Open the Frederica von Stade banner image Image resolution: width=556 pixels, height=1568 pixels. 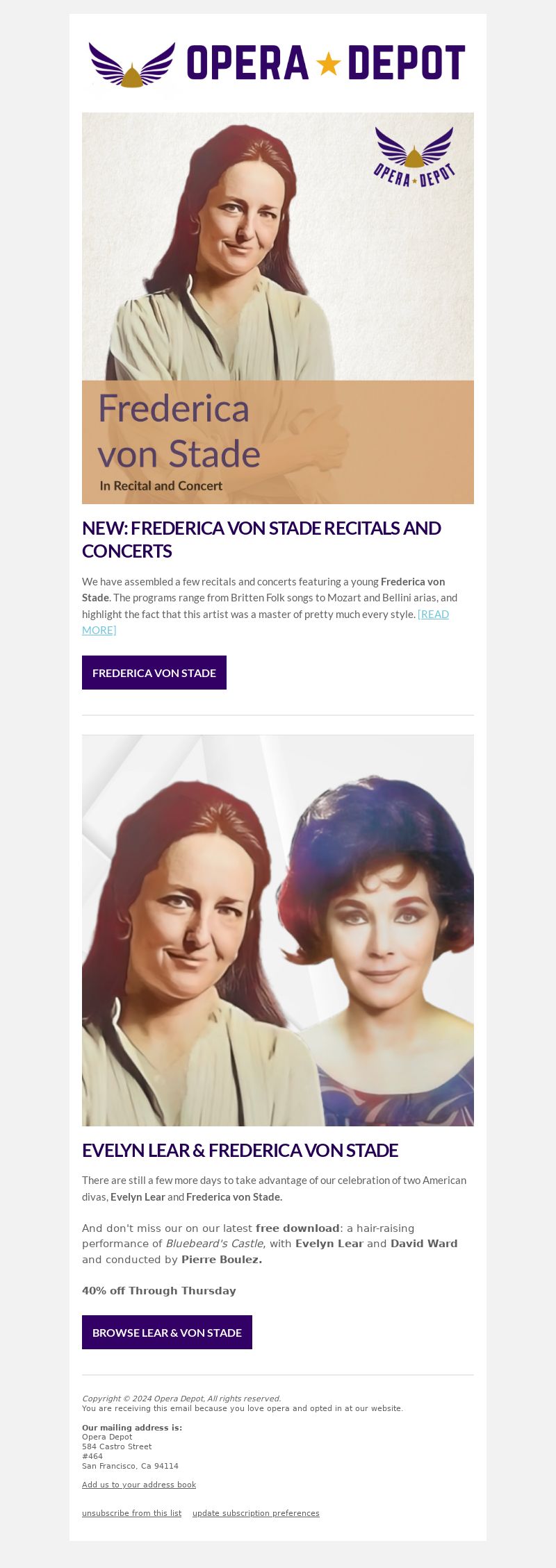278,308
